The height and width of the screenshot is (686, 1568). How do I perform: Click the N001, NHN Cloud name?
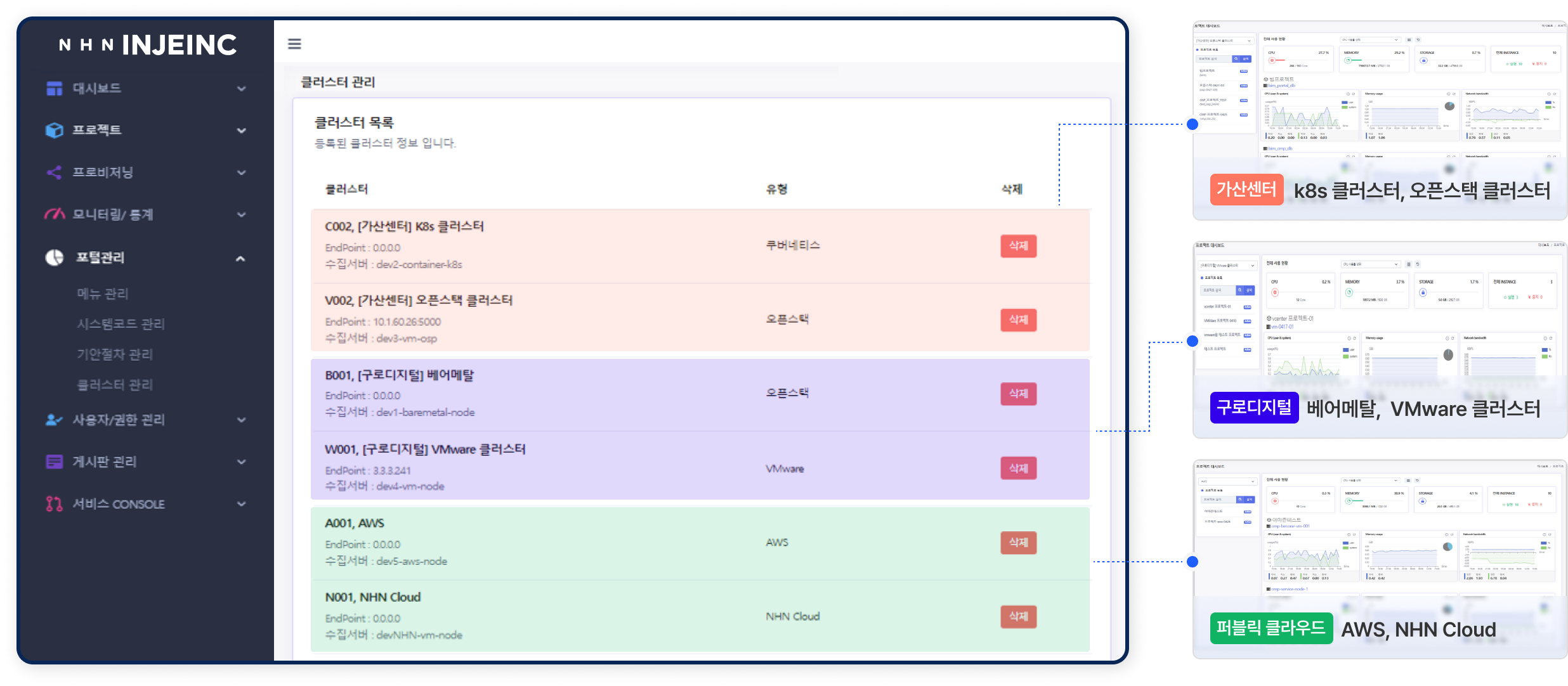pos(373,597)
